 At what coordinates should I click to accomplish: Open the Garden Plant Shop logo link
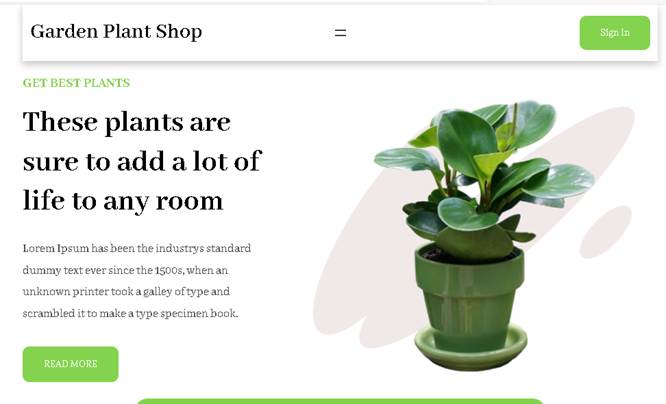(116, 32)
